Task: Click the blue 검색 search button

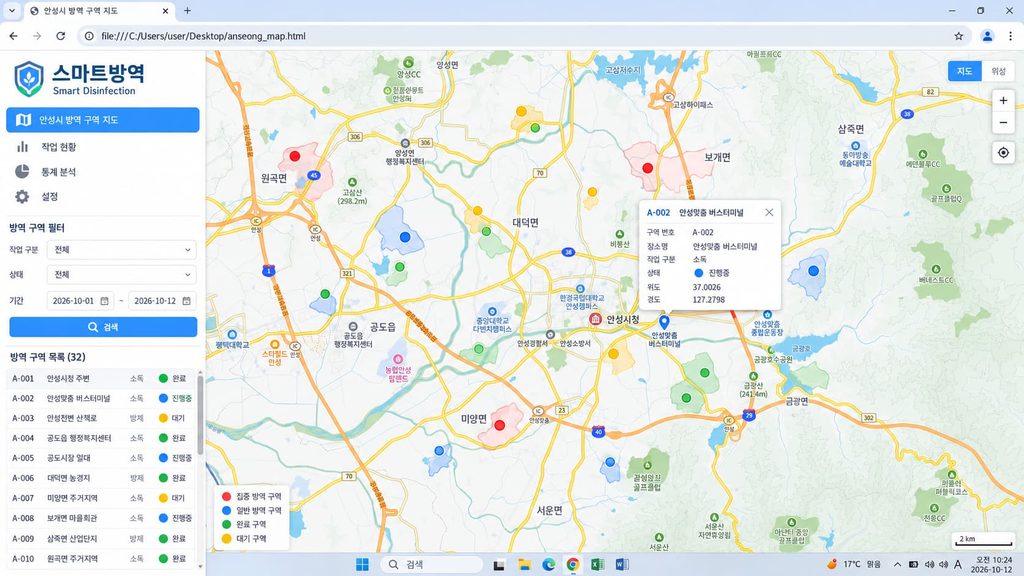Action: click(103, 327)
